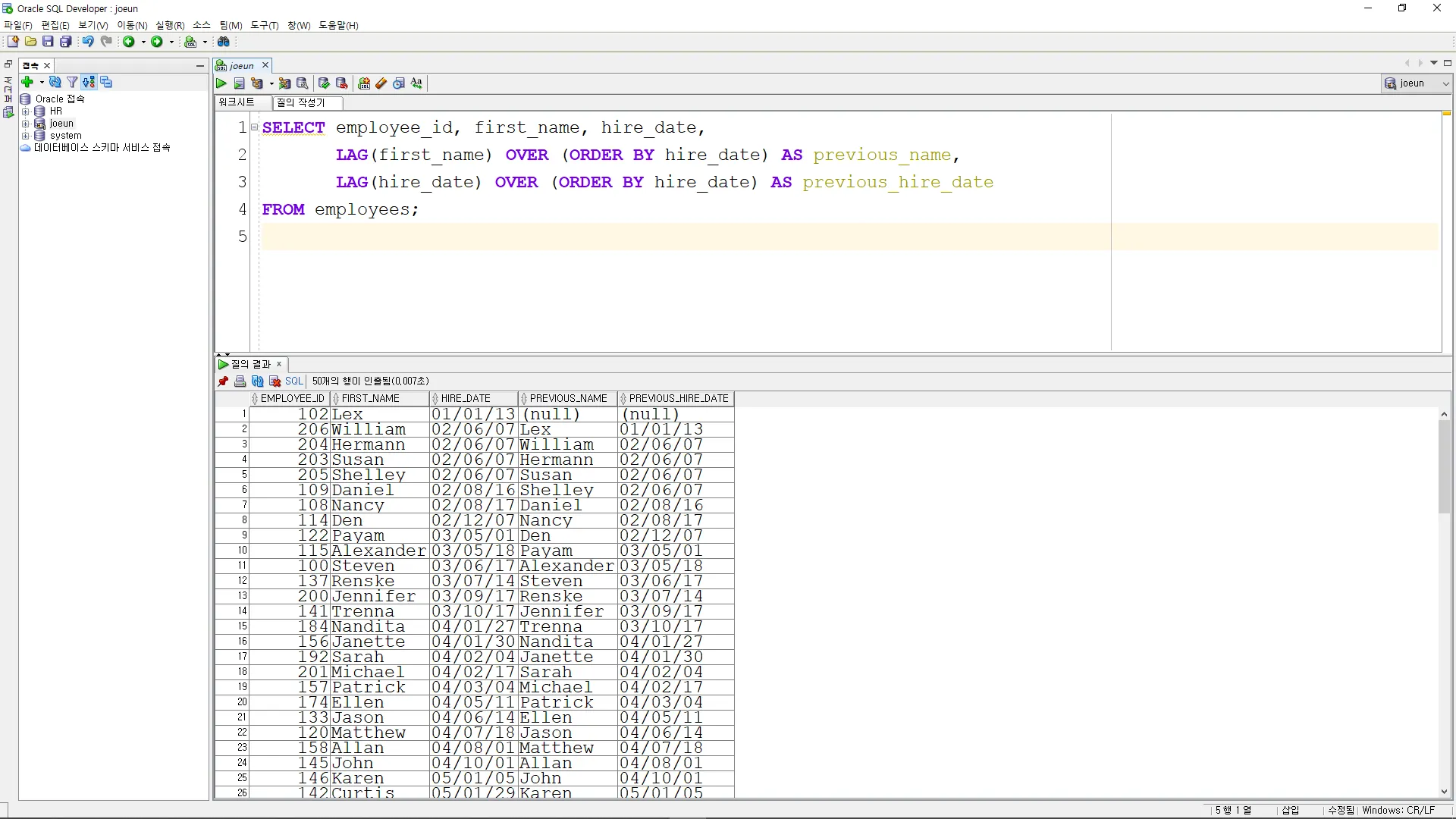This screenshot has width=1456, height=819.
Task: Expand the system connection node
Action: click(25, 136)
